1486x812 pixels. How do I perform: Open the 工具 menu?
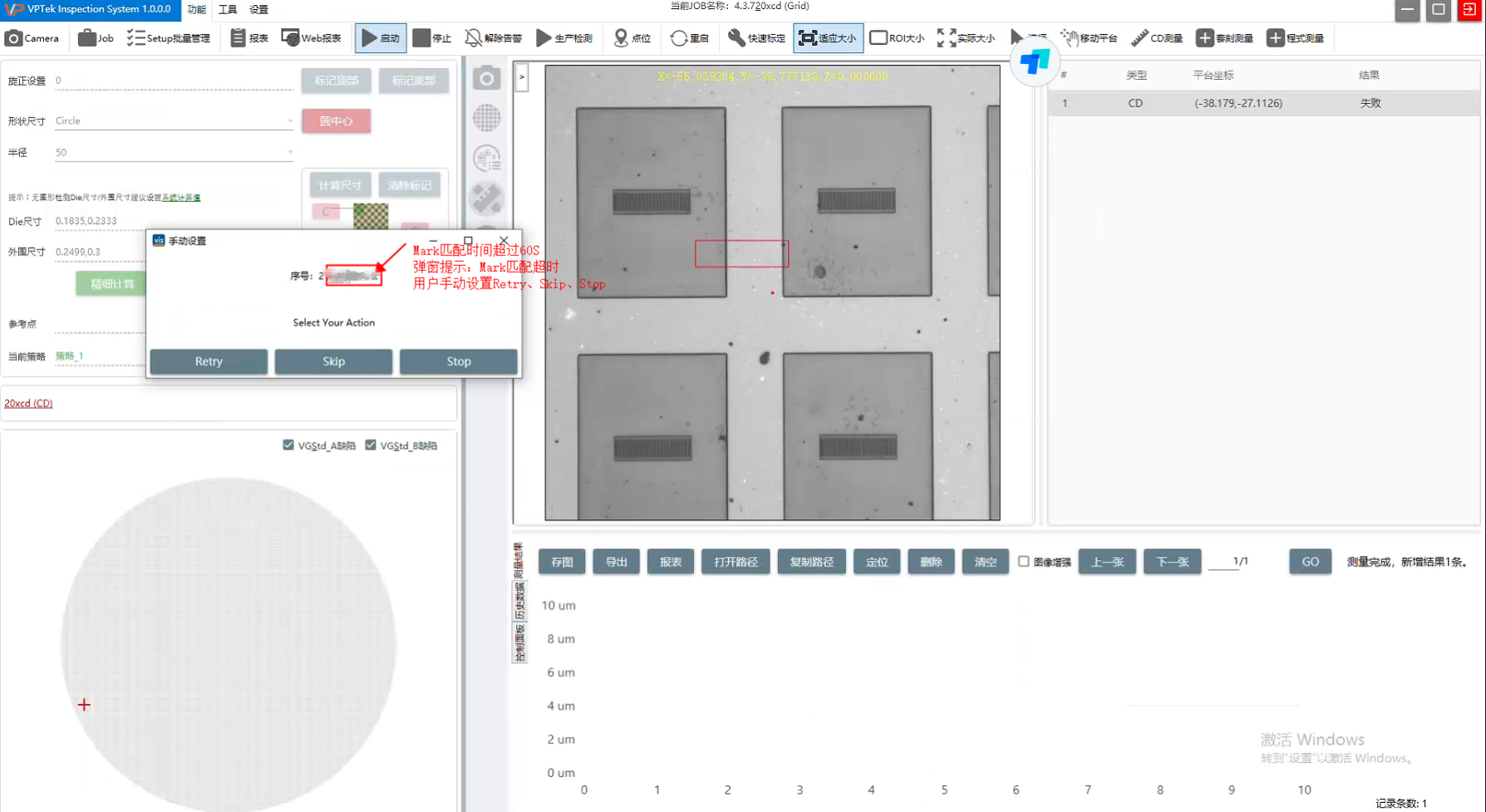tap(227, 10)
